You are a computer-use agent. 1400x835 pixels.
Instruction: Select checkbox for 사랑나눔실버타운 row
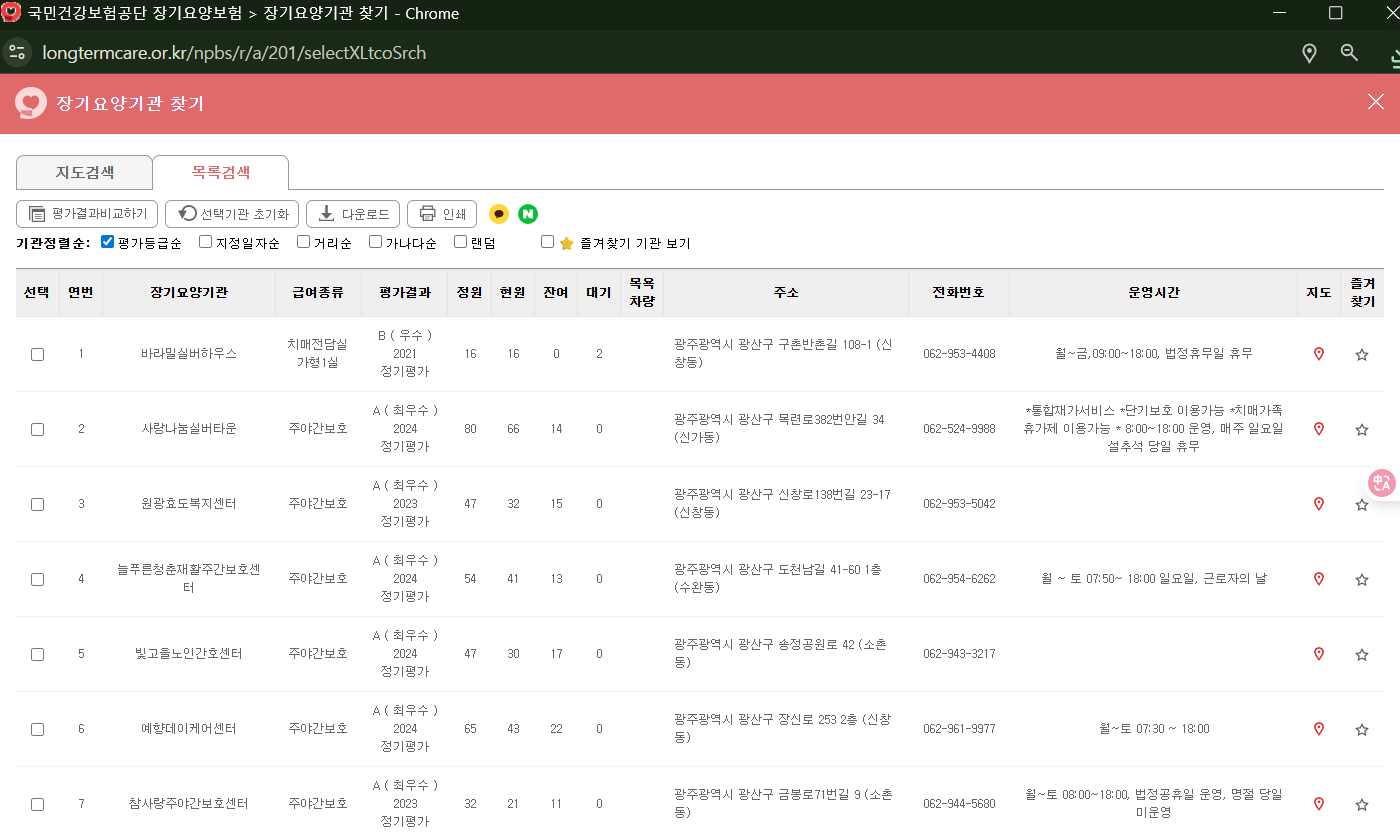coord(37,429)
